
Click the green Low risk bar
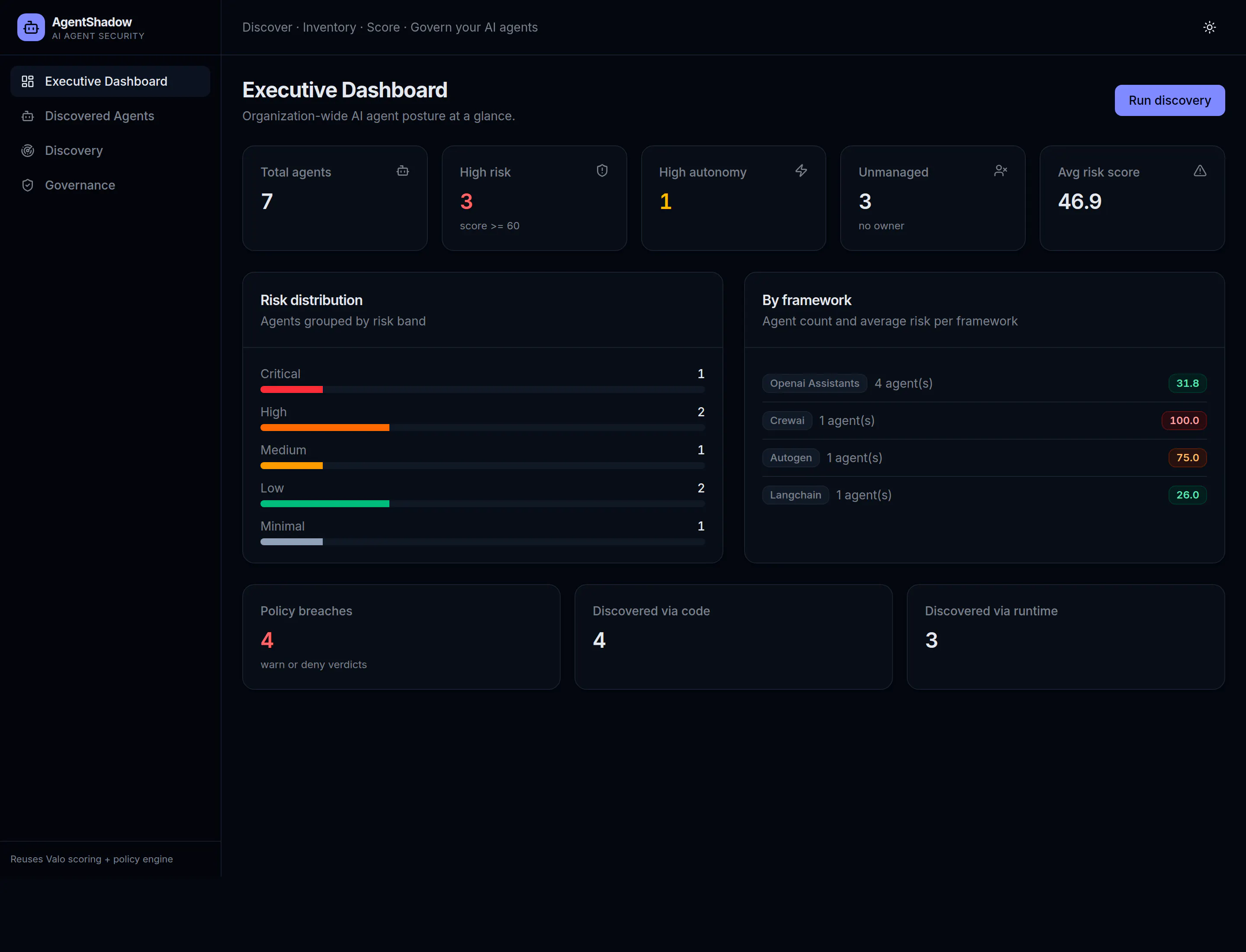click(x=324, y=504)
